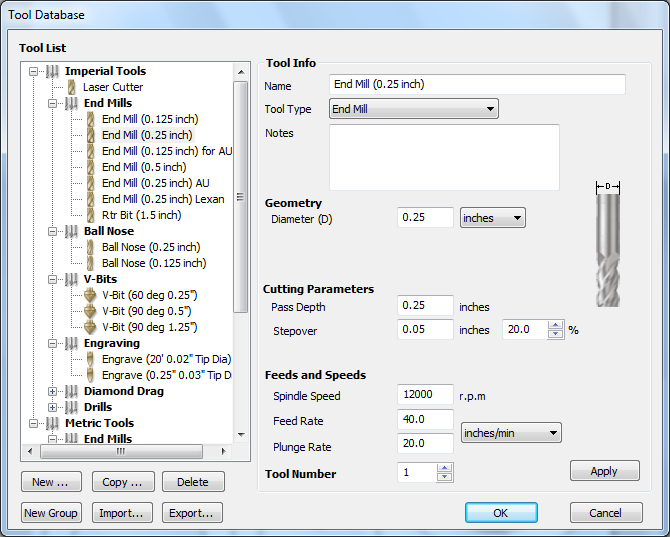This screenshot has height=537, width=670.
Task: Increase stepover percentage with up arrow
Action: pos(555,325)
